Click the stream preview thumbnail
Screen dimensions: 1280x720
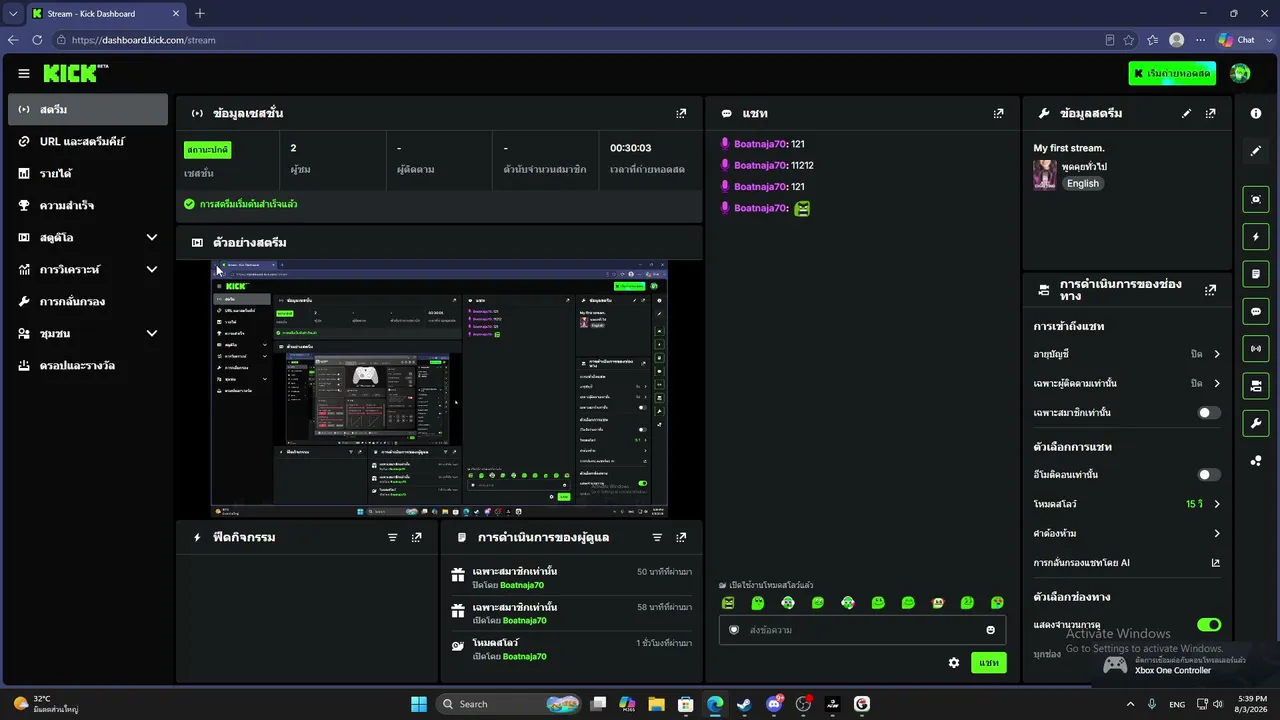[x=439, y=389]
